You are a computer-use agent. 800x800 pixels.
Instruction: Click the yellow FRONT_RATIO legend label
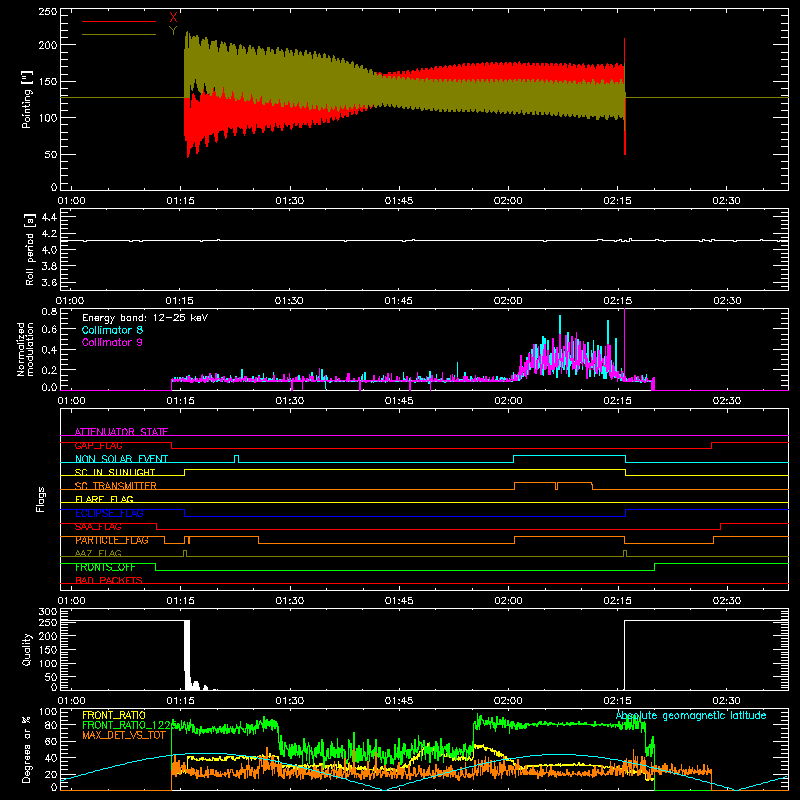point(114,715)
